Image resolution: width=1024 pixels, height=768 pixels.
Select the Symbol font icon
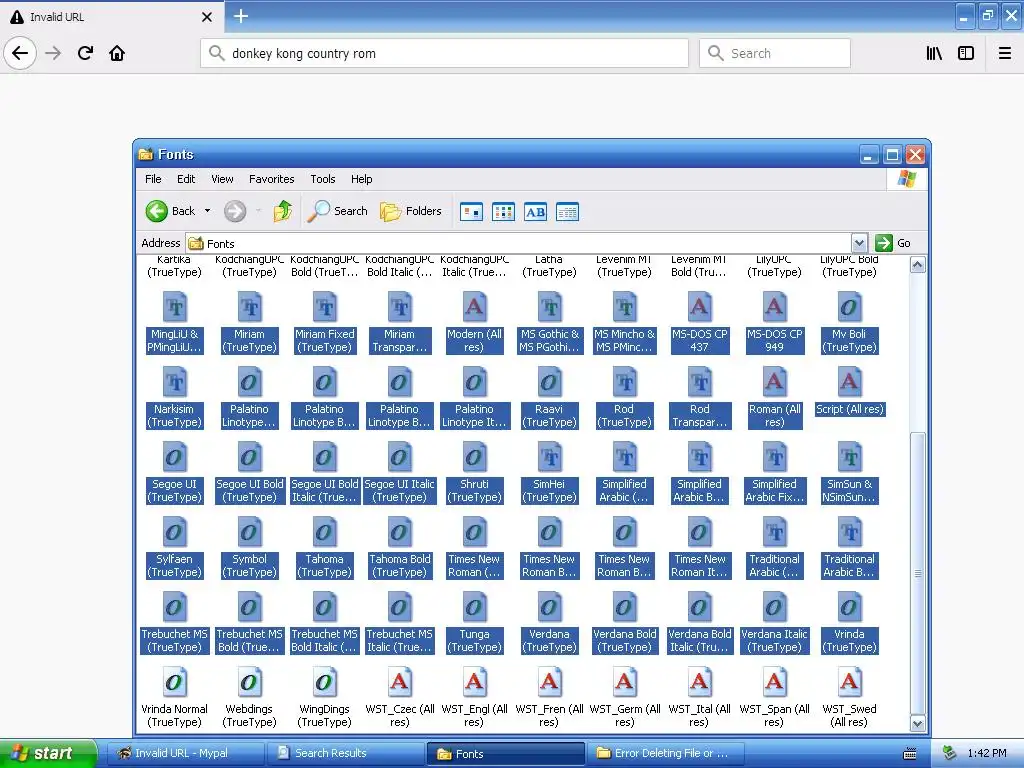[x=249, y=532]
